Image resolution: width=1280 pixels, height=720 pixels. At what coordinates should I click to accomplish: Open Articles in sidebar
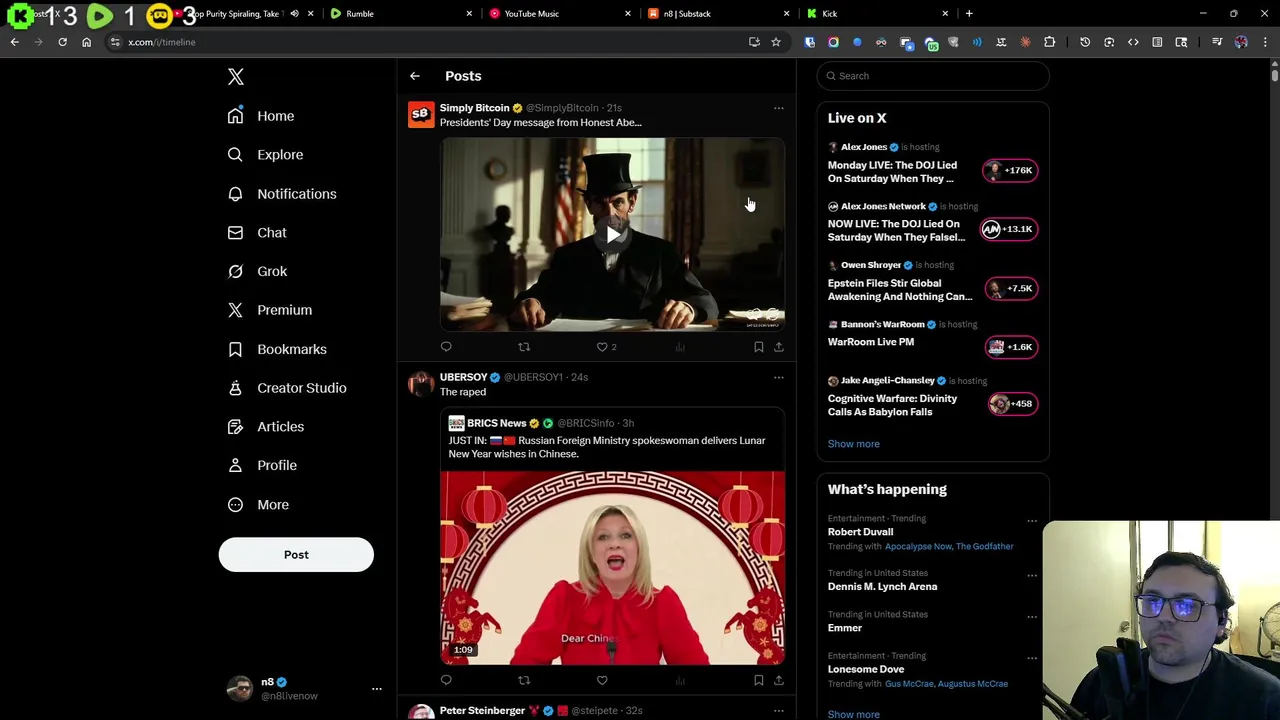266,427
